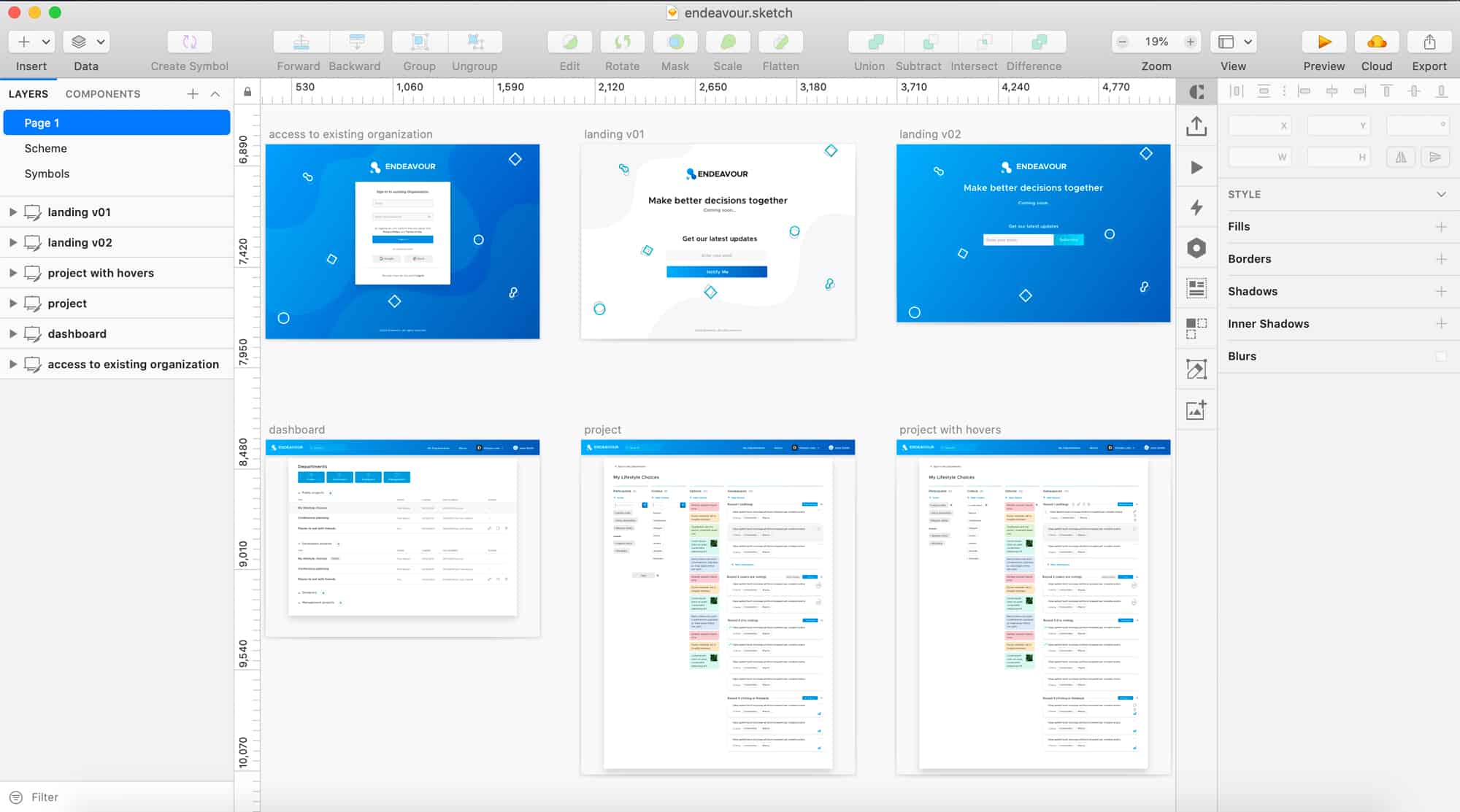The height and width of the screenshot is (812, 1460).
Task: Add a new Shadow
Action: click(1441, 291)
